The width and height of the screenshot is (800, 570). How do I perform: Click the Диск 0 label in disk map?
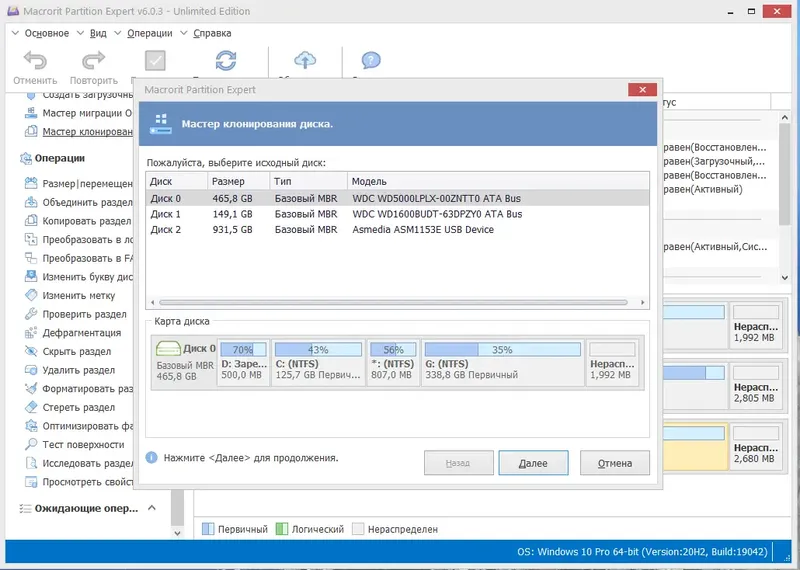click(x=199, y=349)
